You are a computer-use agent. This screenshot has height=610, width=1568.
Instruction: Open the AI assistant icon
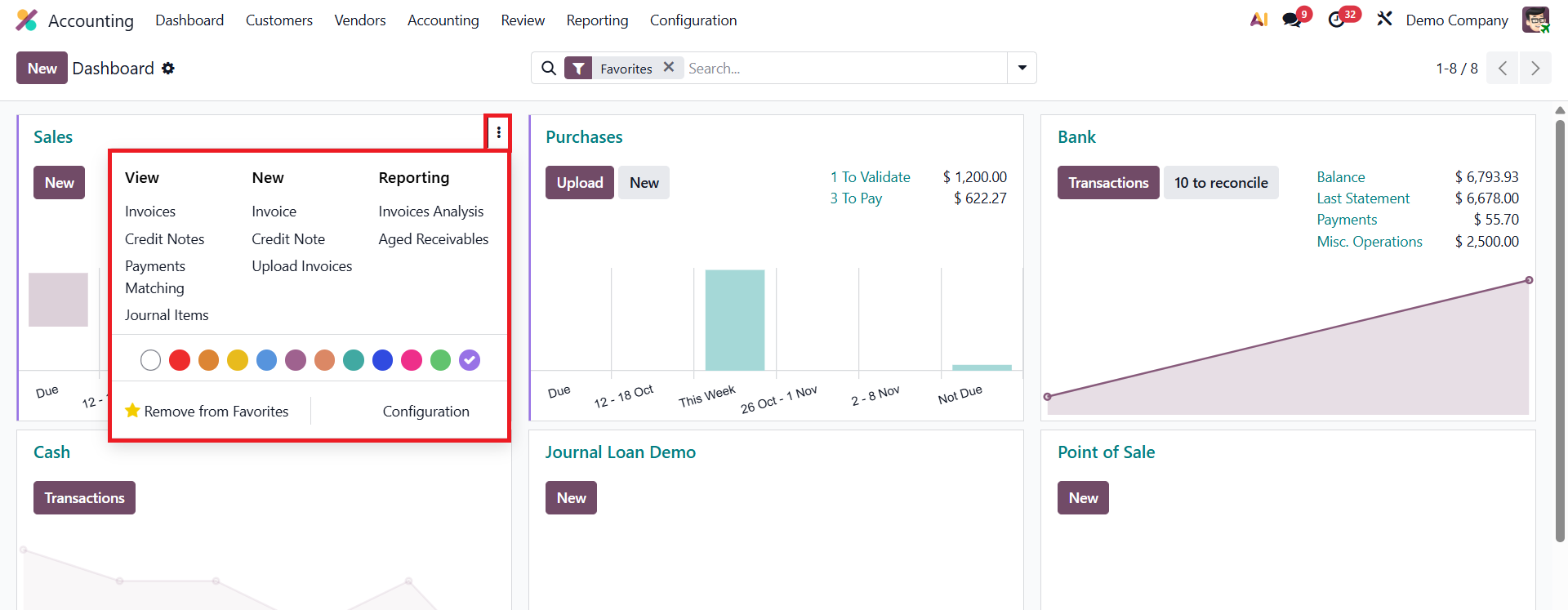tap(1258, 20)
